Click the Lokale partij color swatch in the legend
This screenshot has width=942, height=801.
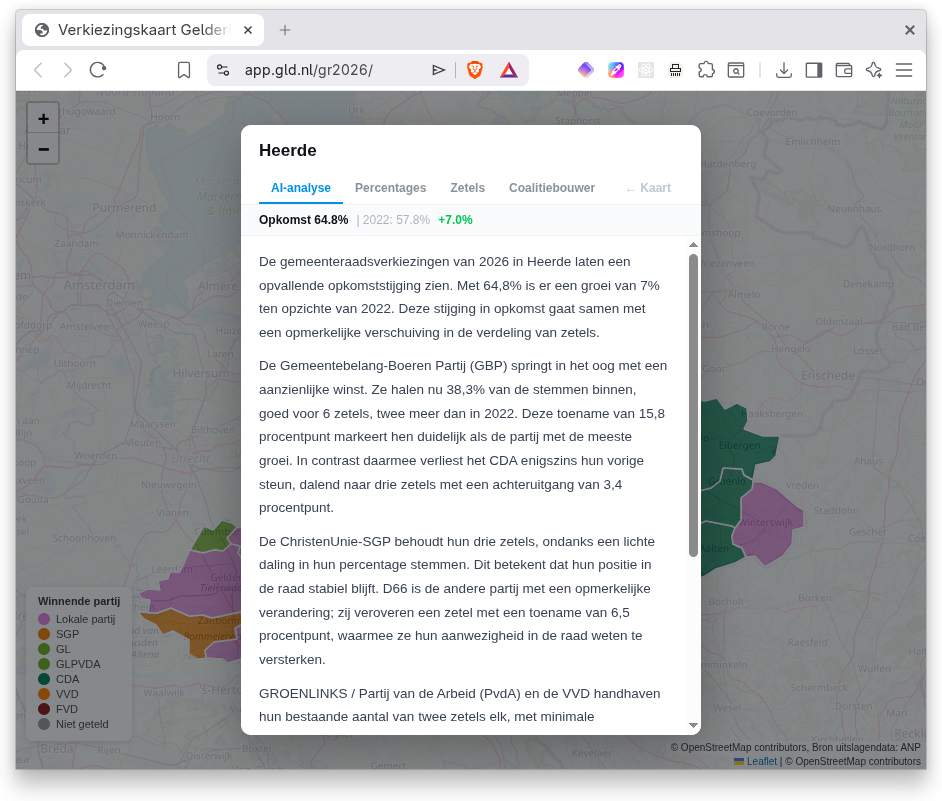click(x=42, y=619)
